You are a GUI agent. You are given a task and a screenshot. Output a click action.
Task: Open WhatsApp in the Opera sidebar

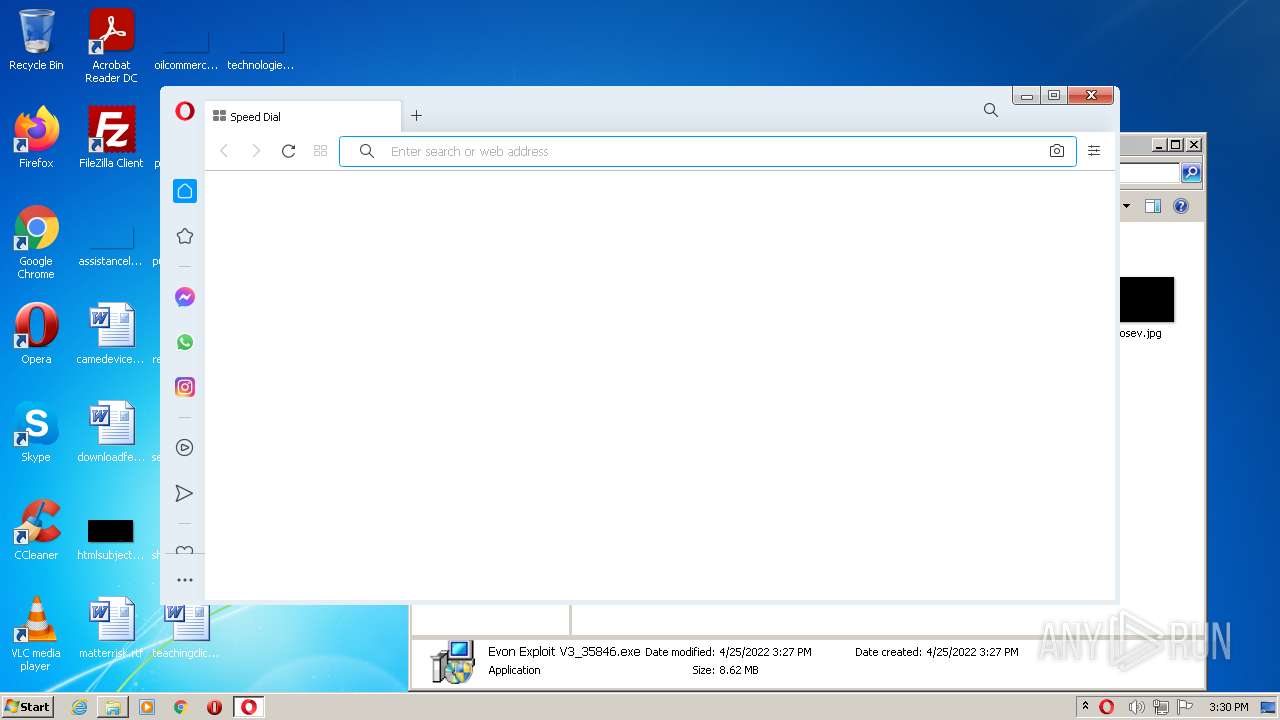(185, 342)
